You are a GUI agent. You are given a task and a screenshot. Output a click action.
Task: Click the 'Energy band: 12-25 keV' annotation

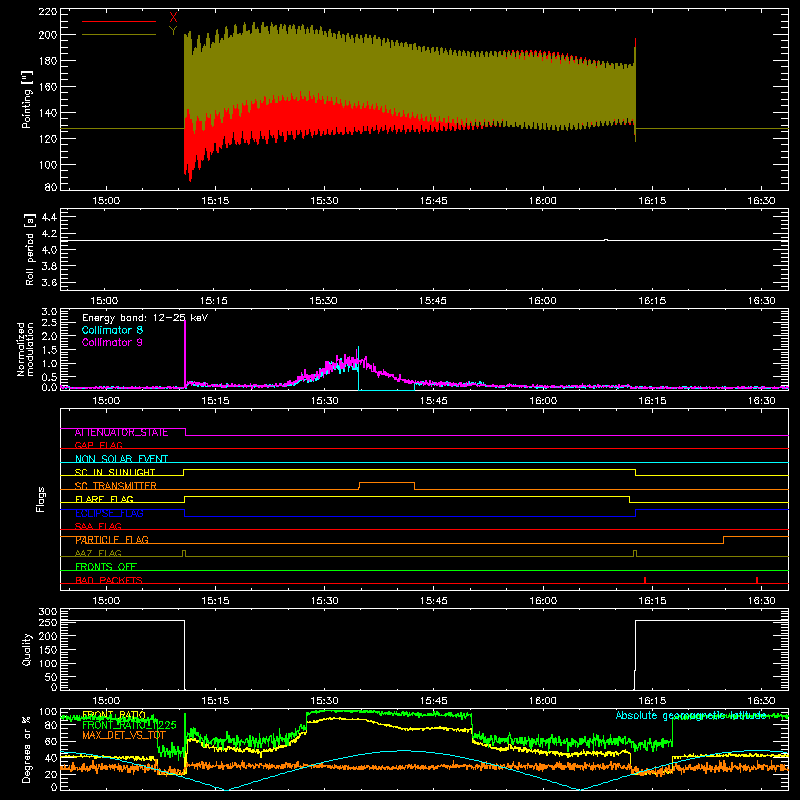145,318
